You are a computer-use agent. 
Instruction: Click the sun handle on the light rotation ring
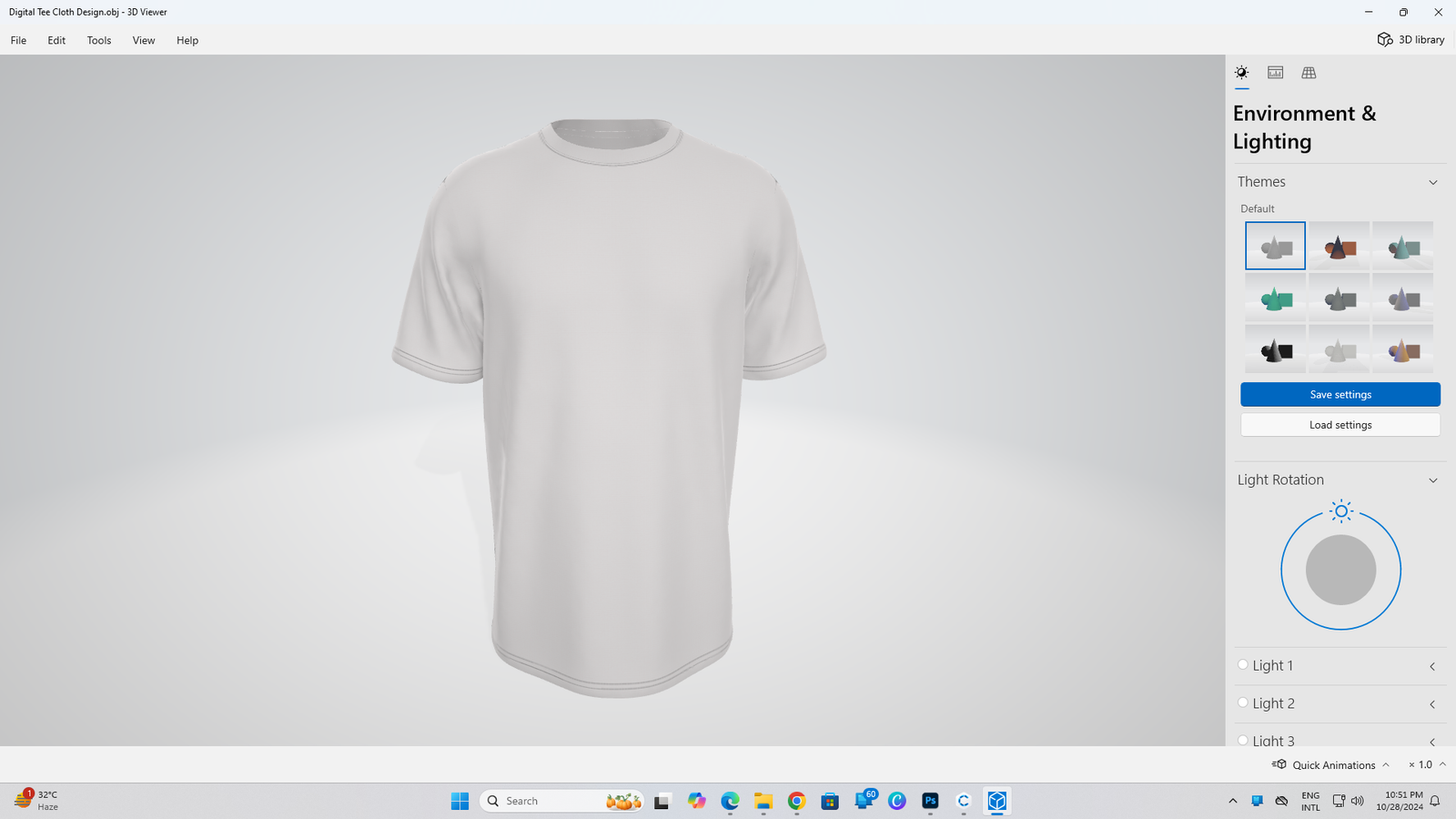[1340, 511]
